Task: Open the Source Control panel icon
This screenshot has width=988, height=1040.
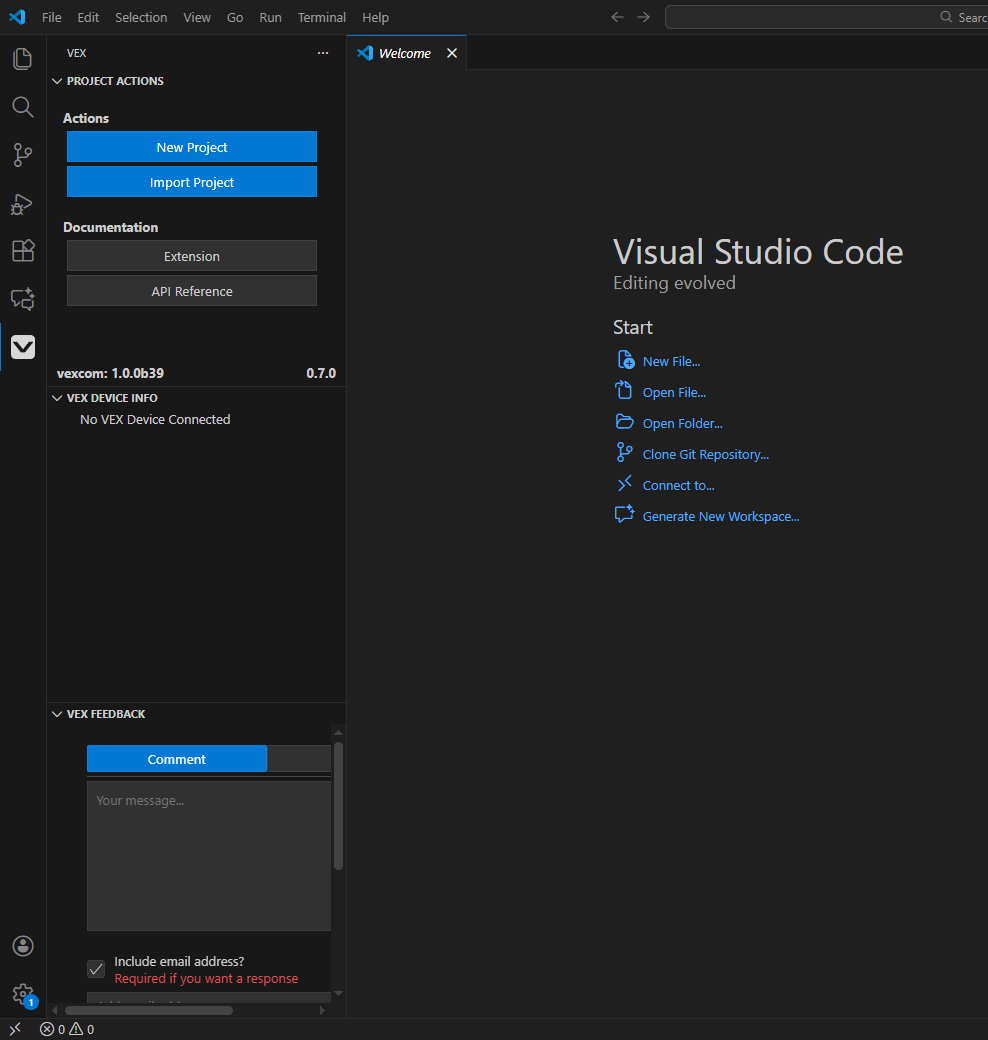Action: 22,155
